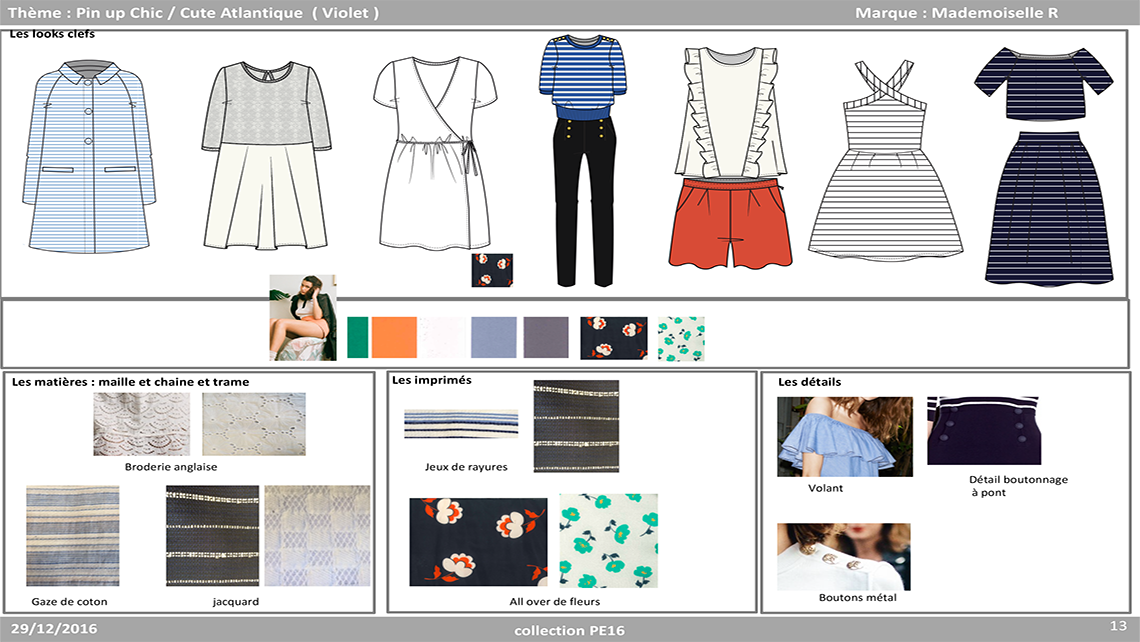Select the gaze de coton fabric photo
Image resolution: width=1140 pixels, height=642 pixels.
73,536
